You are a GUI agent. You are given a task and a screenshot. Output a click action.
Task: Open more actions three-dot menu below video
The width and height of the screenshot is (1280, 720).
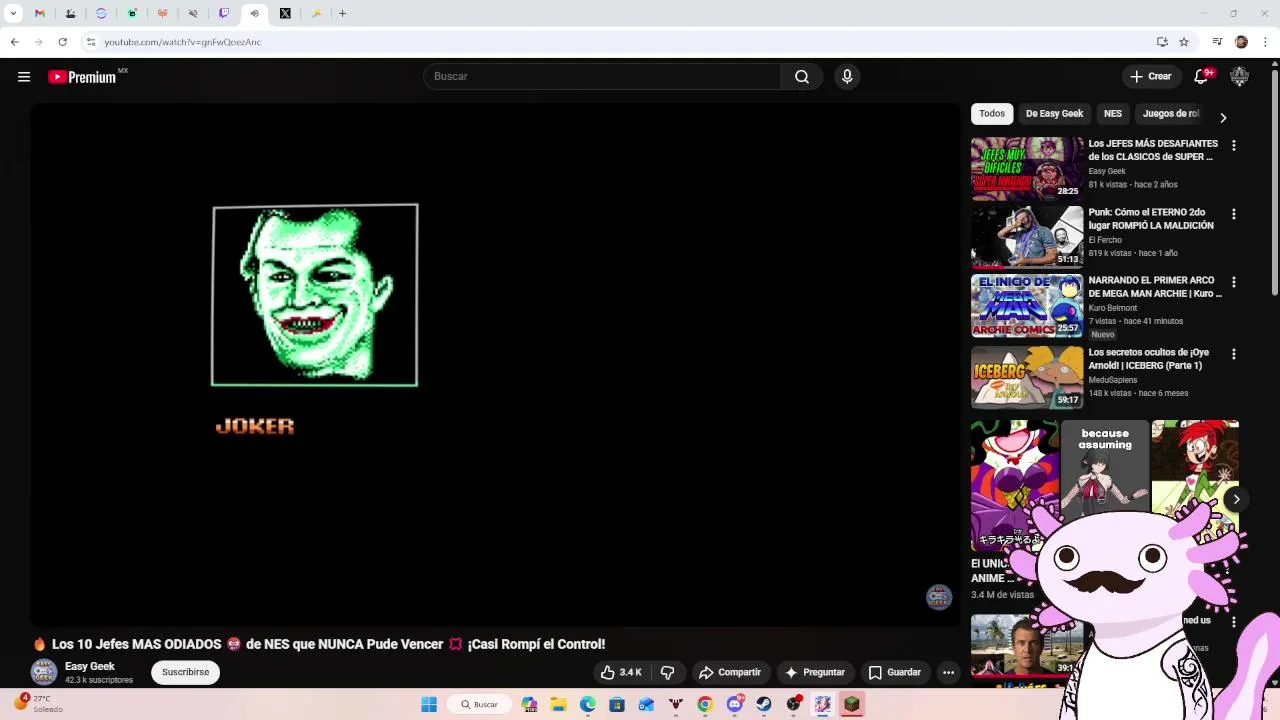[x=948, y=672]
